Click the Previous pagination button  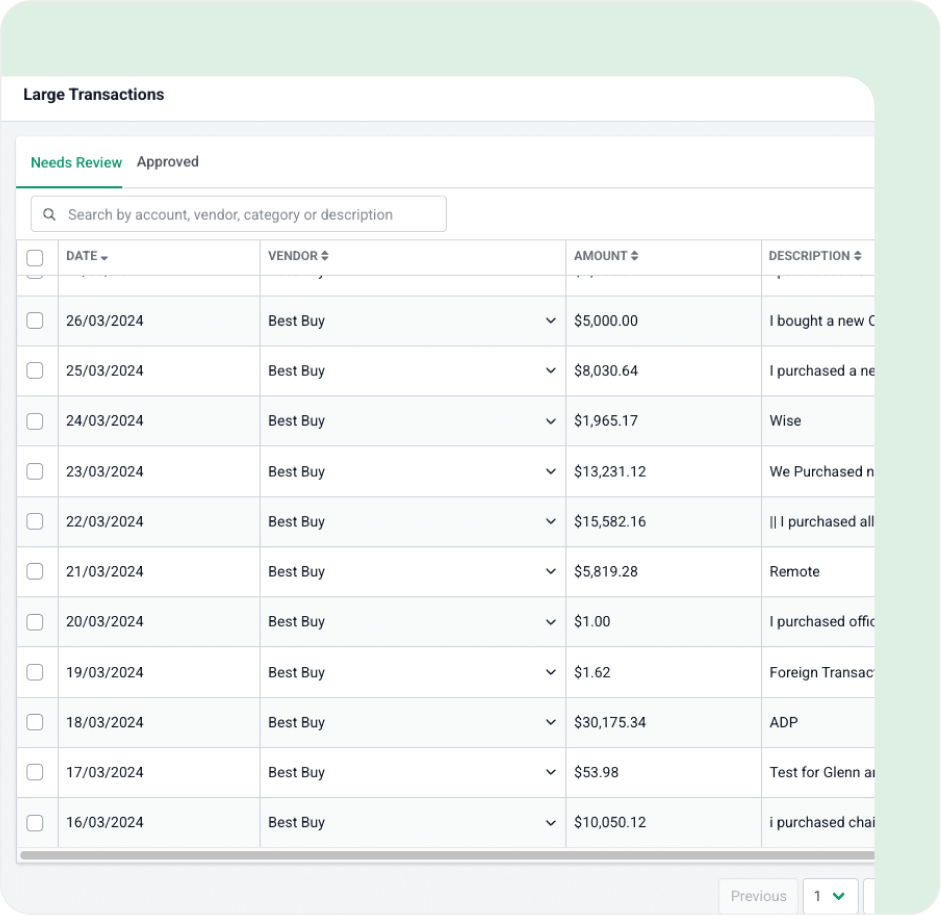(758, 896)
